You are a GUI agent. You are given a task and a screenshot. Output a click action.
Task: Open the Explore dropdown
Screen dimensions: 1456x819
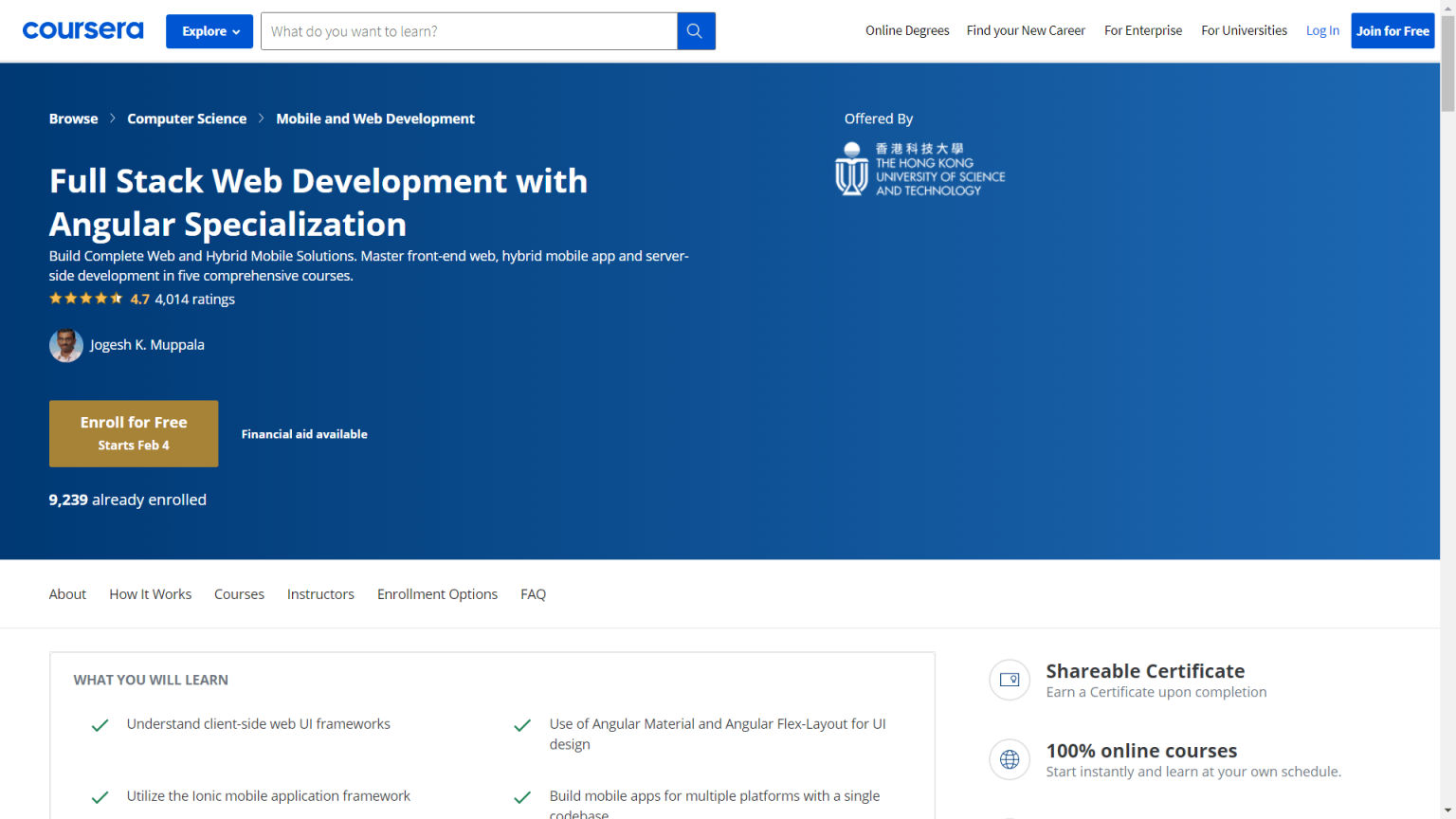[x=209, y=30]
